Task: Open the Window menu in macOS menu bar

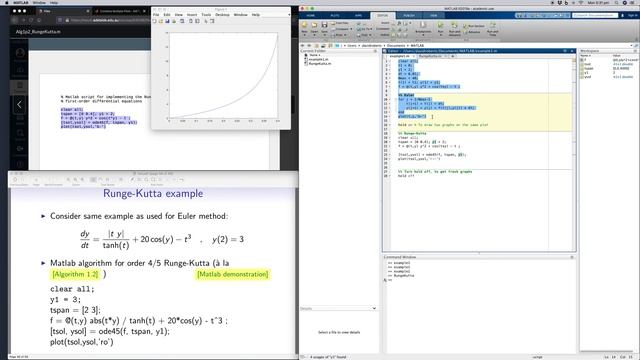Action: pyautogui.click(x=39, y=3)
